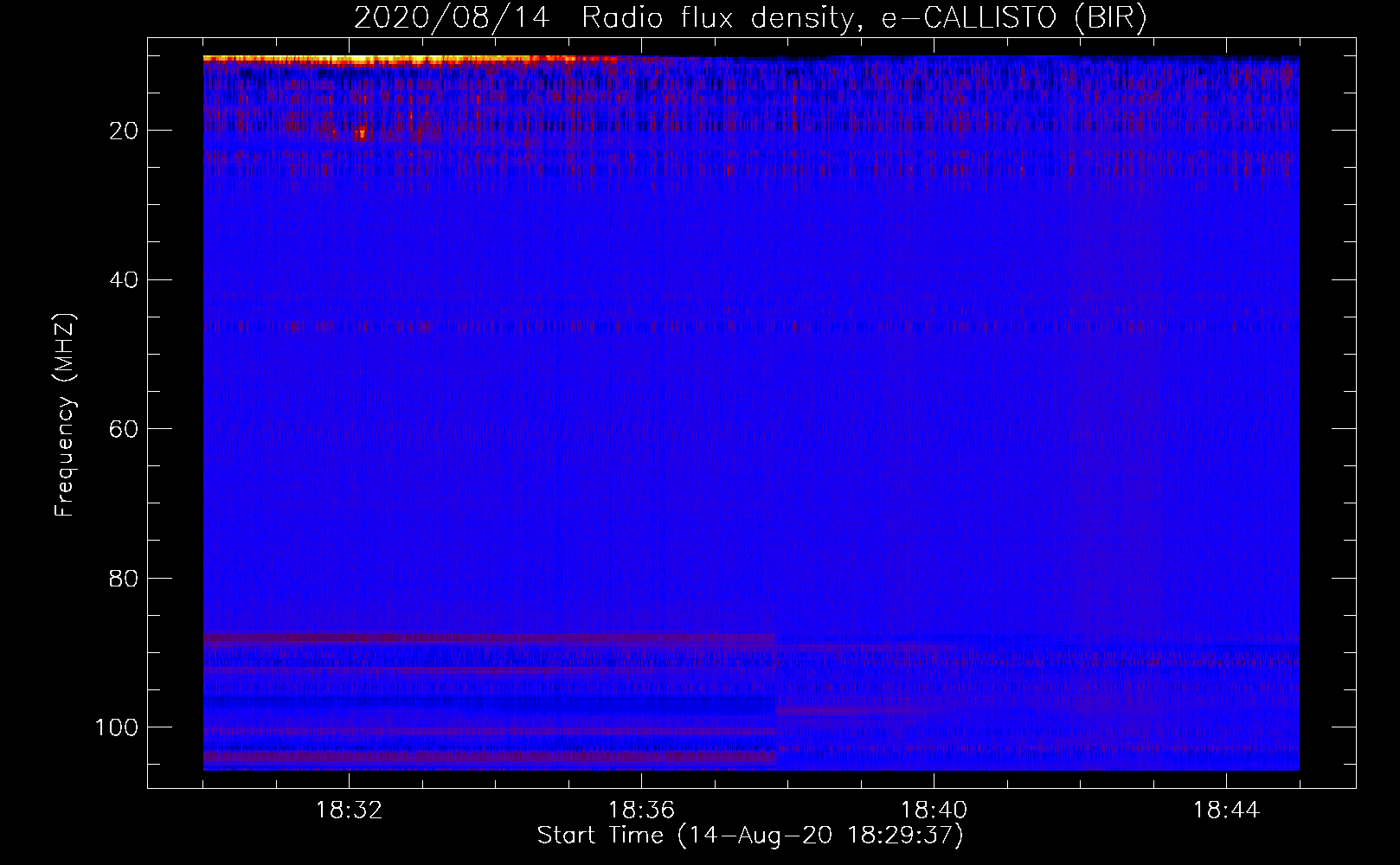
Task: Click the bright red spot near 20 MHz
Action: [361, 134]
